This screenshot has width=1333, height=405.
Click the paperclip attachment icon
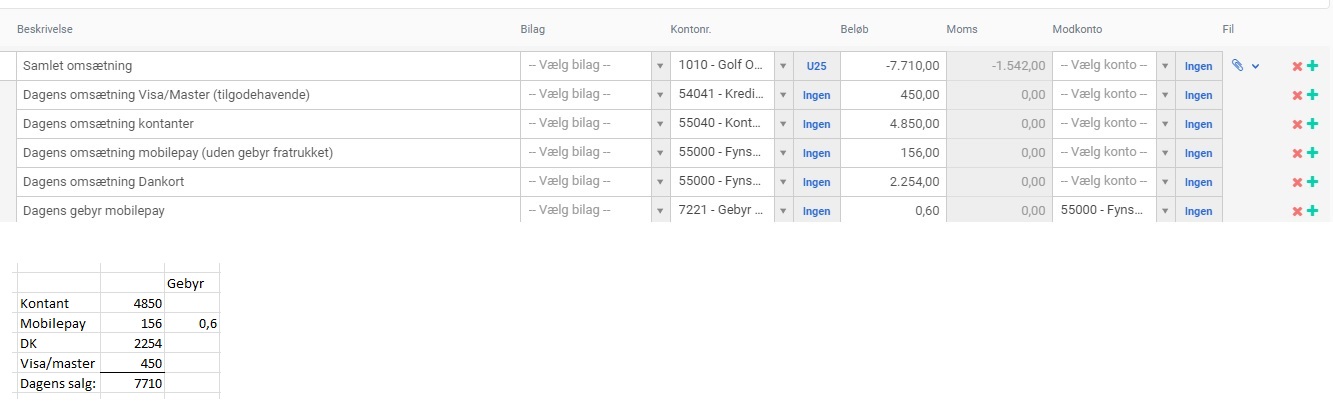click(x=1237, y=66)
